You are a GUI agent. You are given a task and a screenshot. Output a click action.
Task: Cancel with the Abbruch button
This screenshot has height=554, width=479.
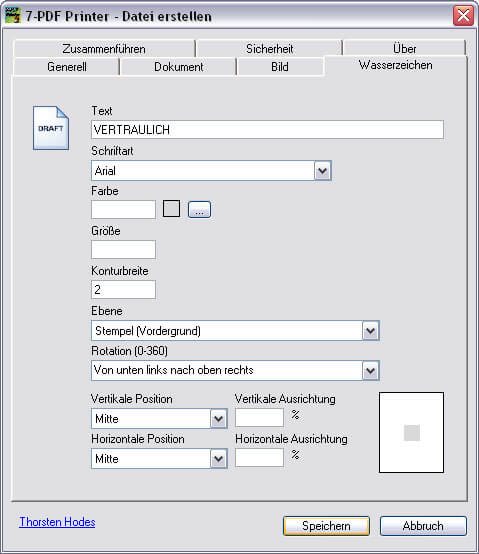click(423, 526)
